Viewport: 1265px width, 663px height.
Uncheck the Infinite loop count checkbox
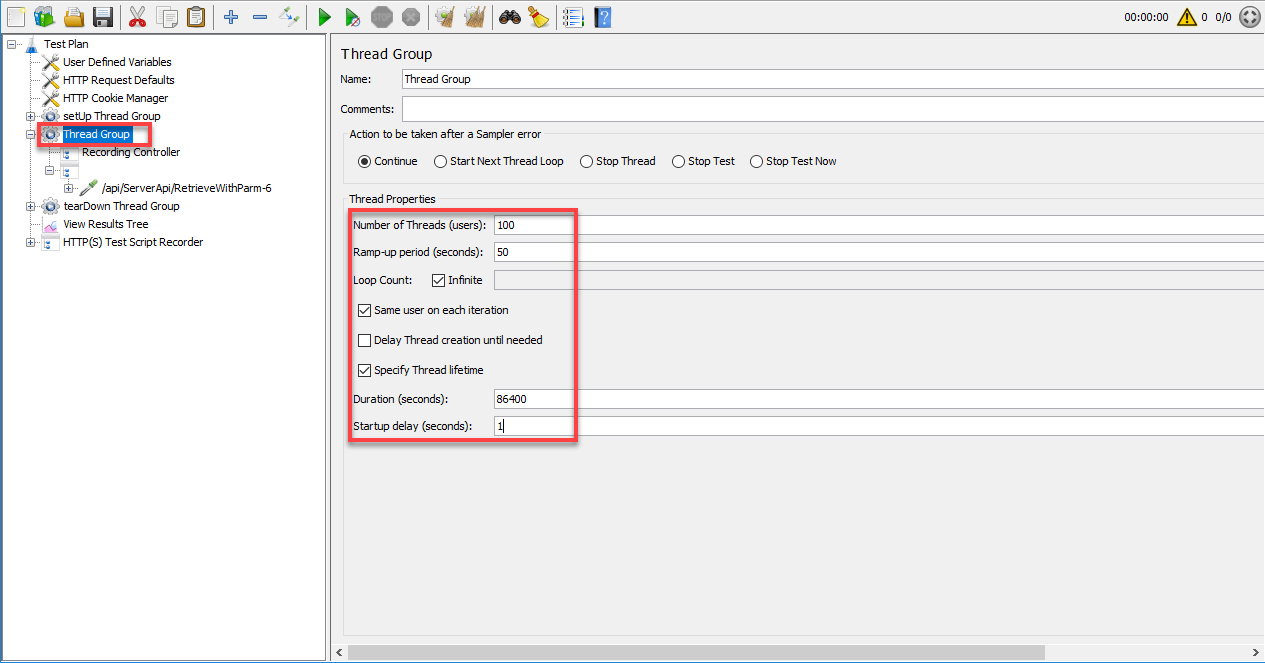(439, 280)
